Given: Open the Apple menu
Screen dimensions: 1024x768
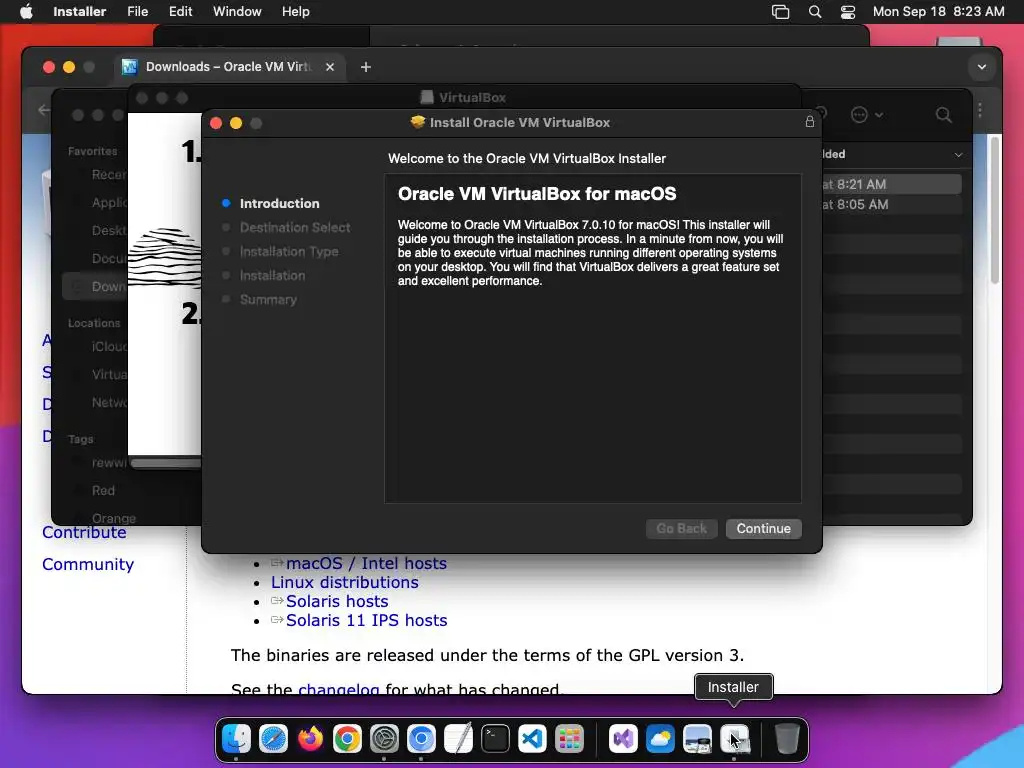Looking at the screenshot, I should pos(26,12).
